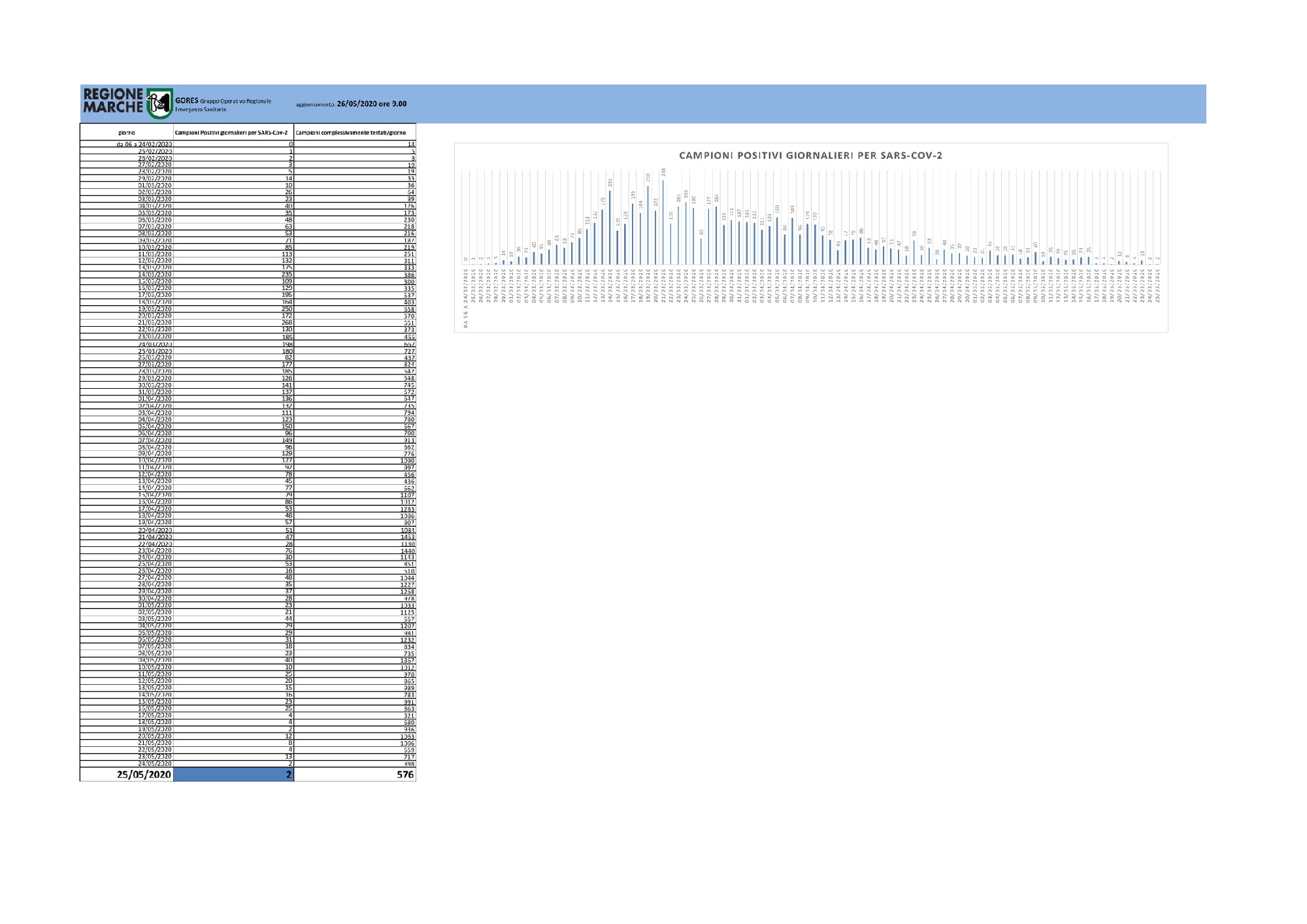Select the 'da 06 a 24/02/2020' row label

(144, 144)
